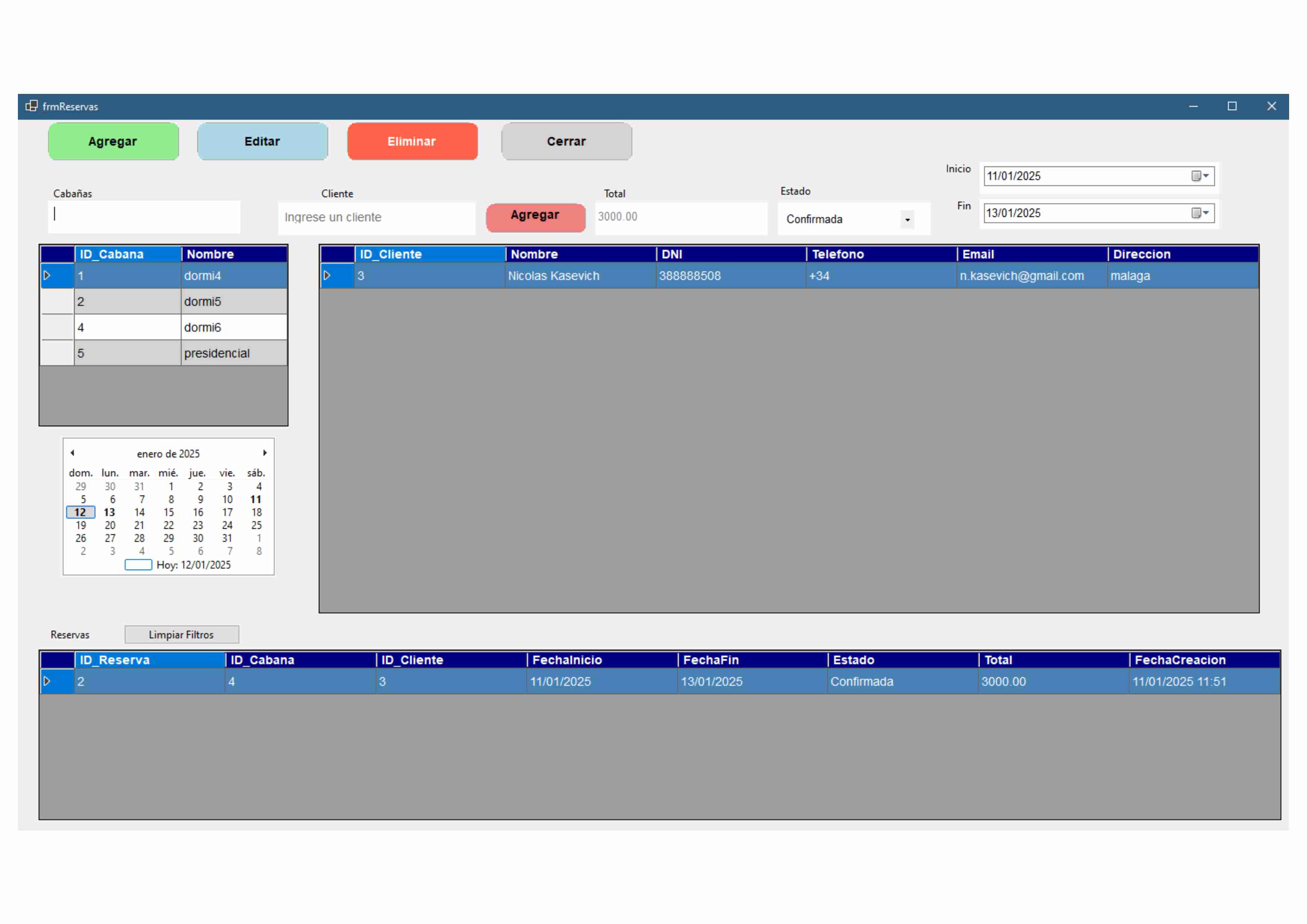This screenshot has width=1307, height=924.
Task: Click the frmReservas window title icon
Action: (x=31, y=106)
